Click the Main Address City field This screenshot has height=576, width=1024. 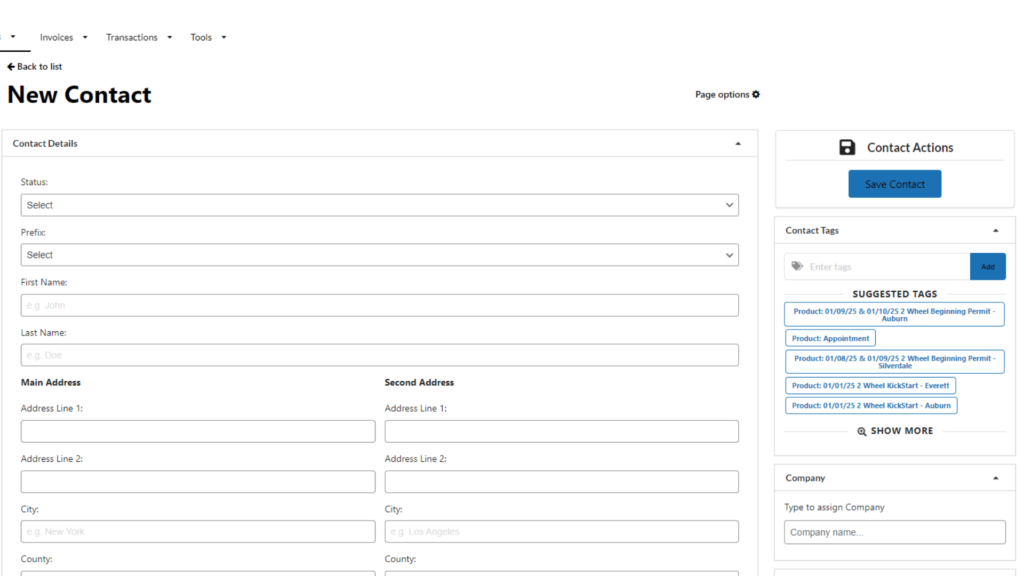pos(198,532)
